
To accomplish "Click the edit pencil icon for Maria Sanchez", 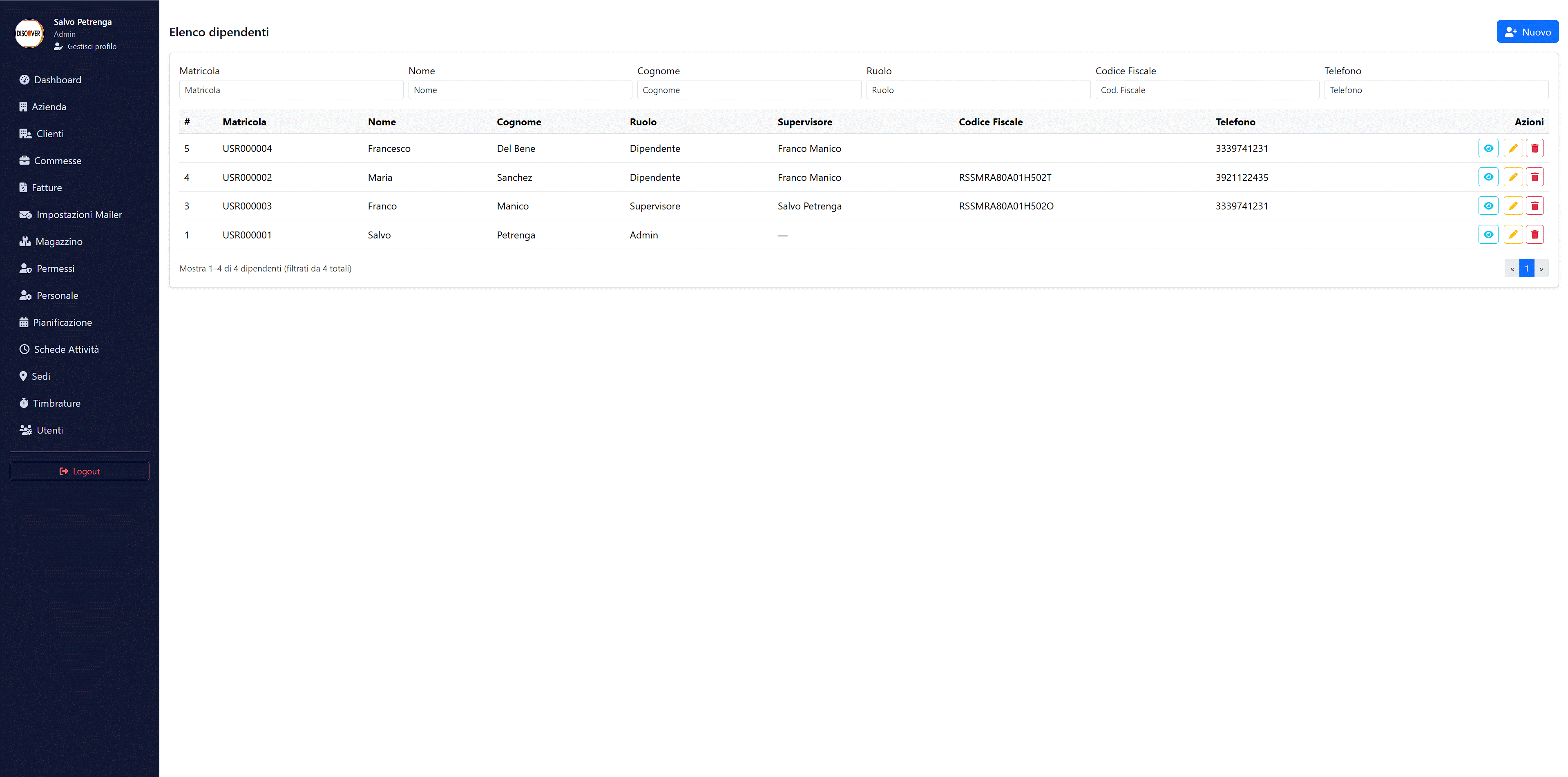I will pyautogui.click(x=1512, y=177).
